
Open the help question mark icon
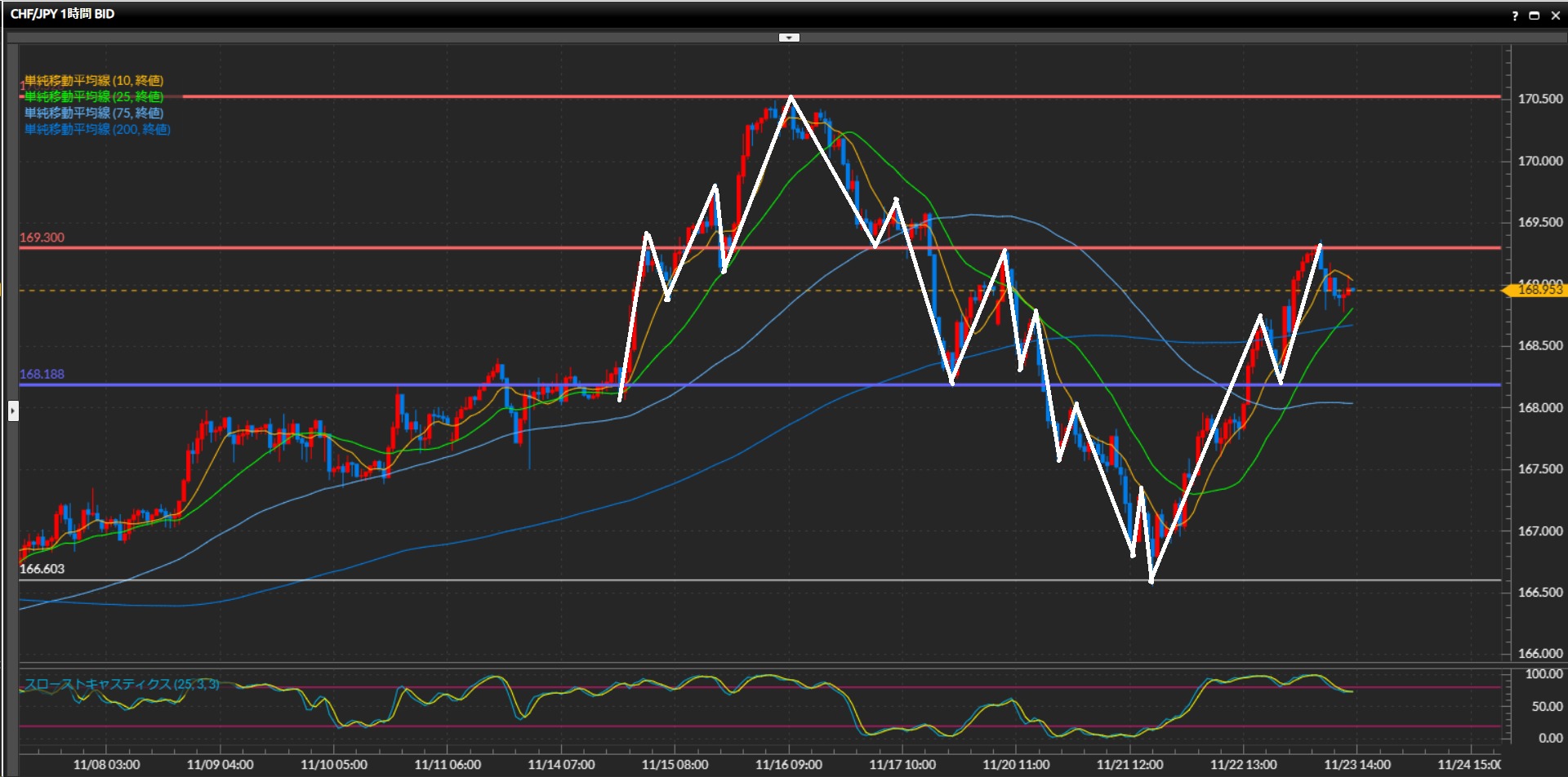(x=1515, y=16)
